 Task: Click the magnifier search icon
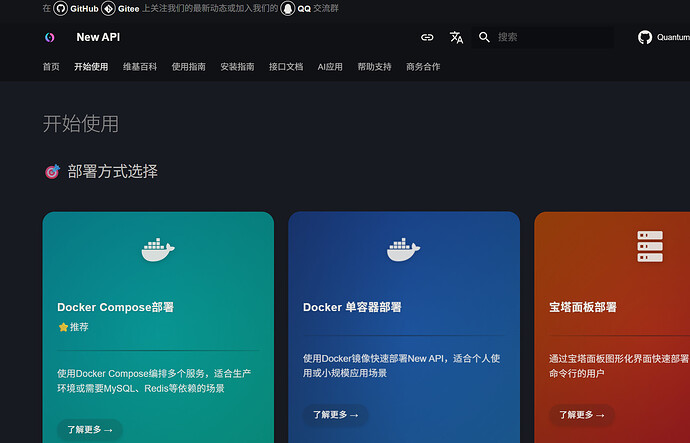[484, 37]
